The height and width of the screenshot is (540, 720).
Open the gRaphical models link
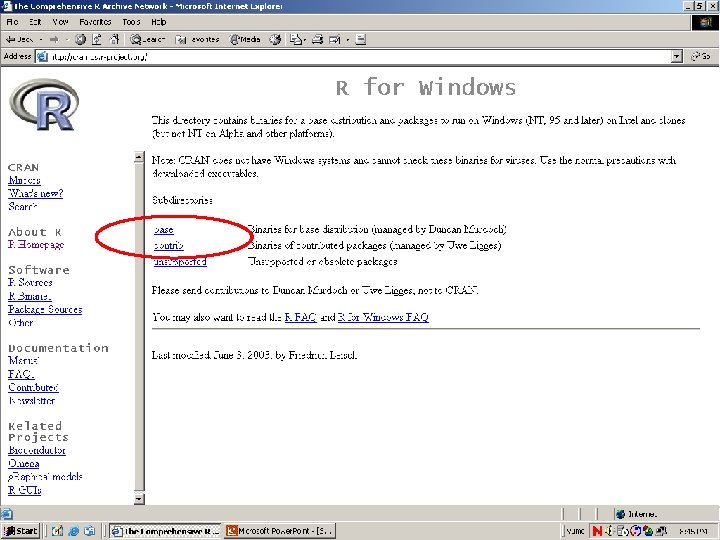[45, 477]
